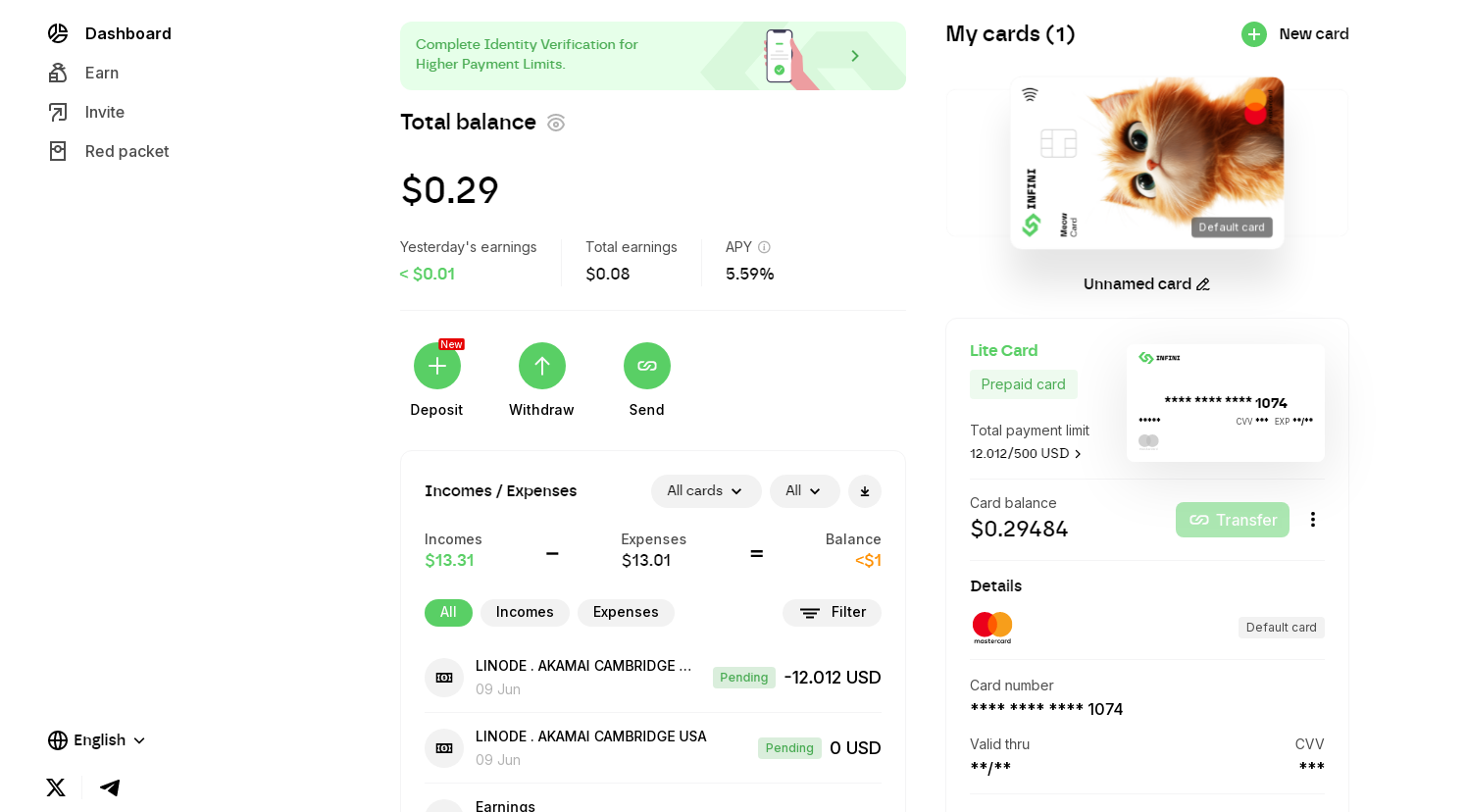Screen dimensions: 1467x812
Task: Click icon of the 0 USD transaction
Action: point(444,748)
